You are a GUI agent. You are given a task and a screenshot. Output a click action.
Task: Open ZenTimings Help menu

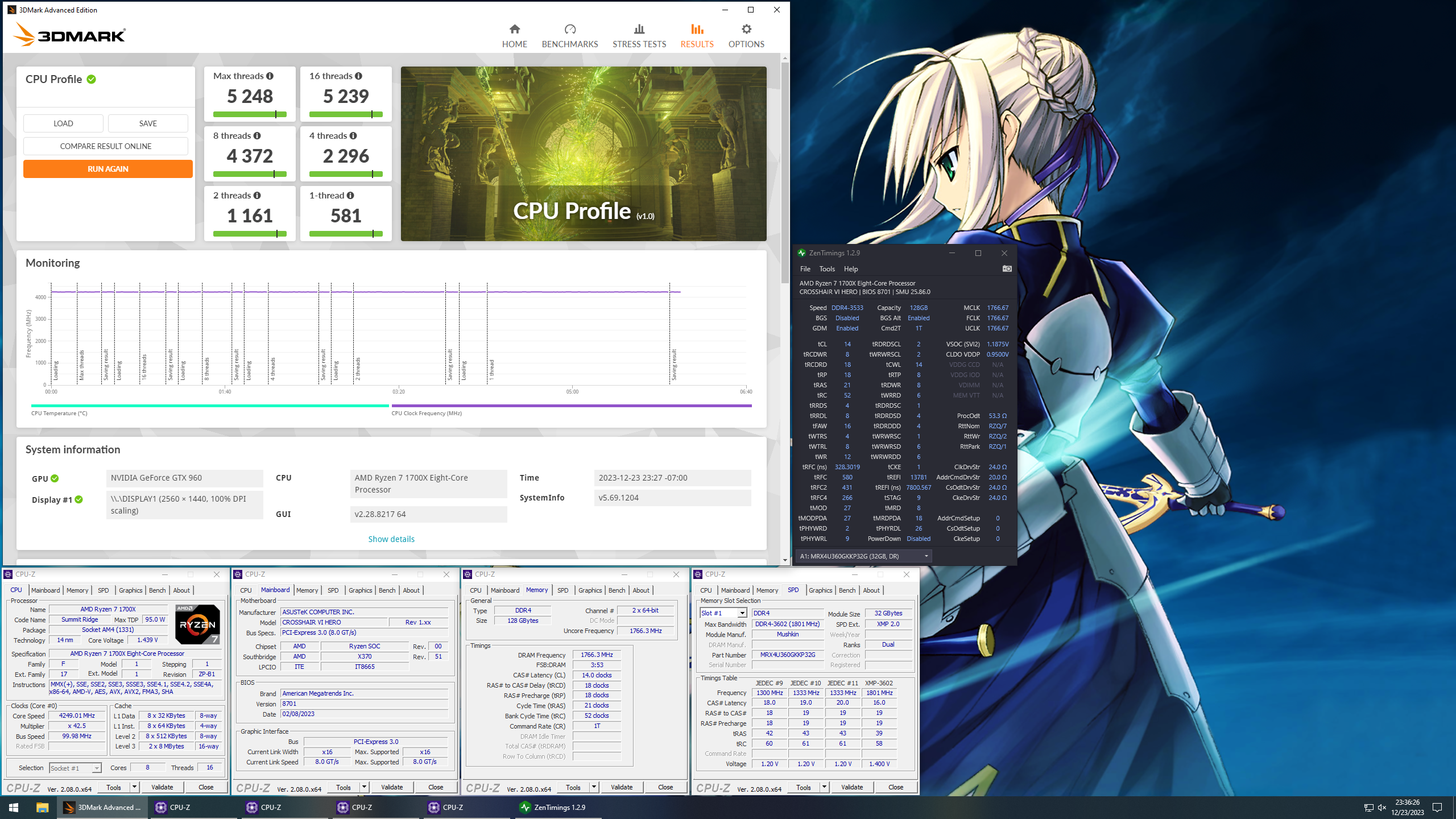[851, 268]
